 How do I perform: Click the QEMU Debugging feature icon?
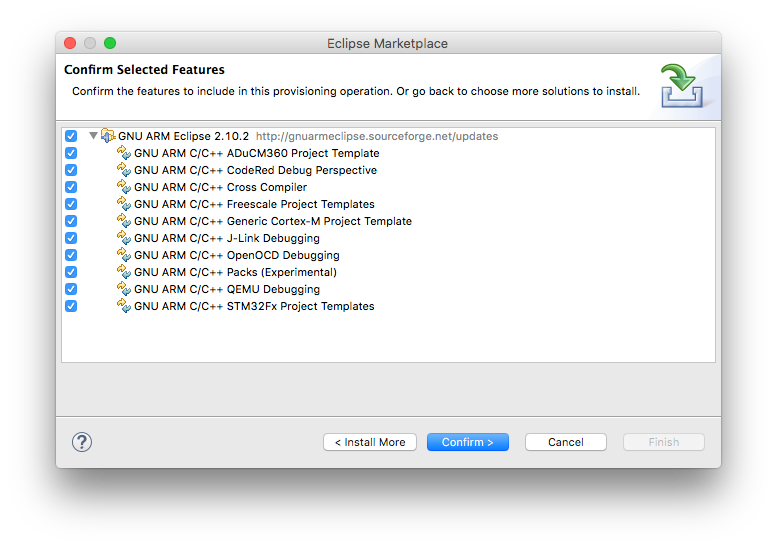pyautogui.click(x=124, y=289)
